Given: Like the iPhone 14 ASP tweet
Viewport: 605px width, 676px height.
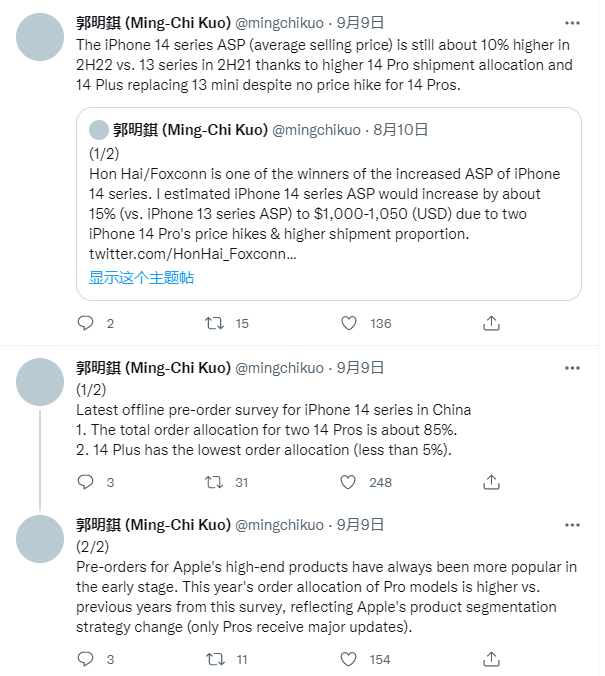Looking at the screenshot, I should point(348,323).
